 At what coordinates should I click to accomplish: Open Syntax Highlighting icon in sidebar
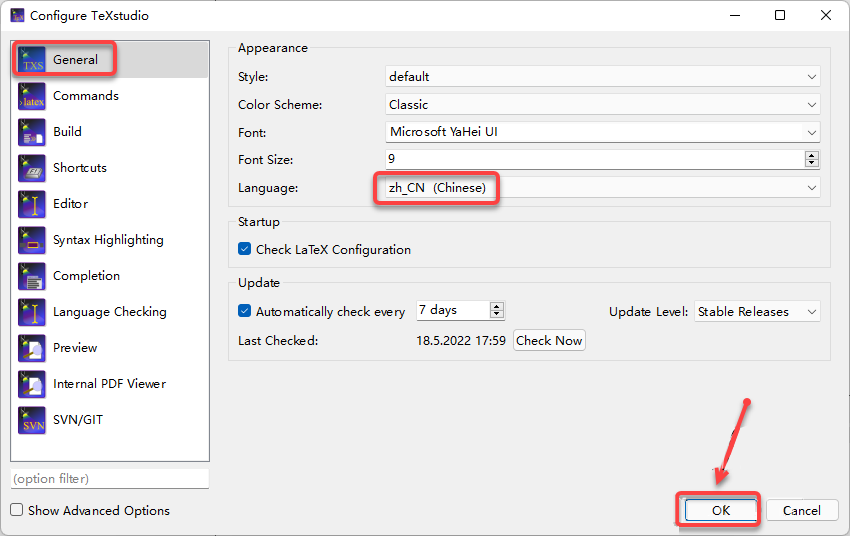[32, 240]
